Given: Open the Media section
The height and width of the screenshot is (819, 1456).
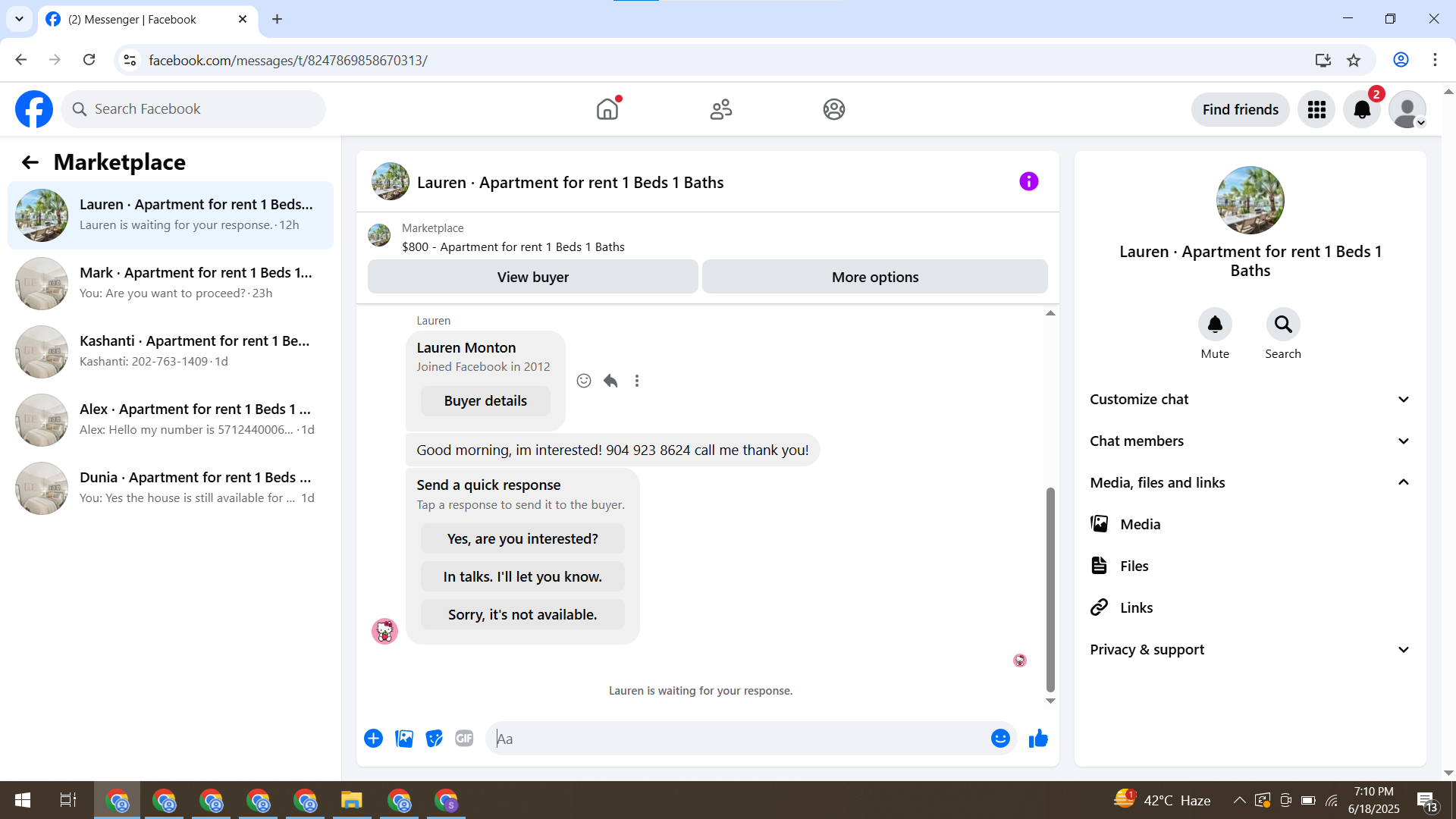Looking at the screenshot, I should coord(1250,524).
